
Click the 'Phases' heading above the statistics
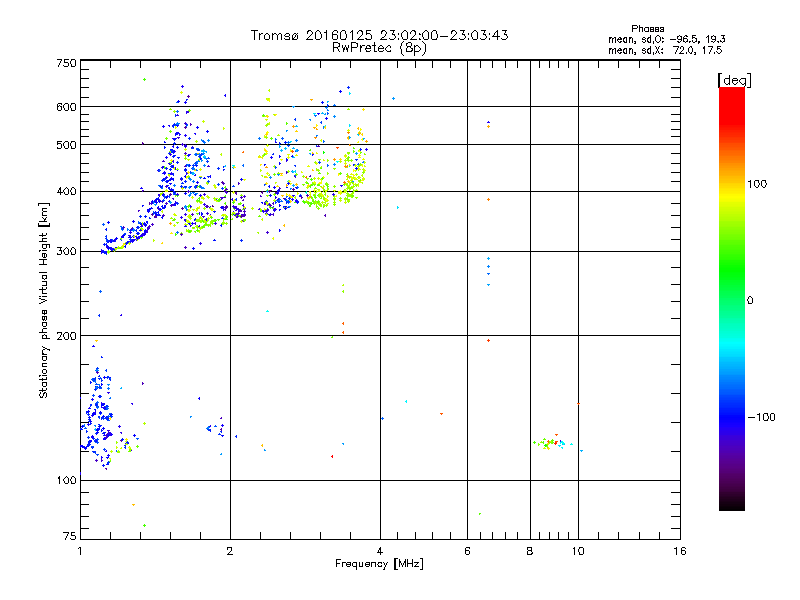click(x=647, y=29)
